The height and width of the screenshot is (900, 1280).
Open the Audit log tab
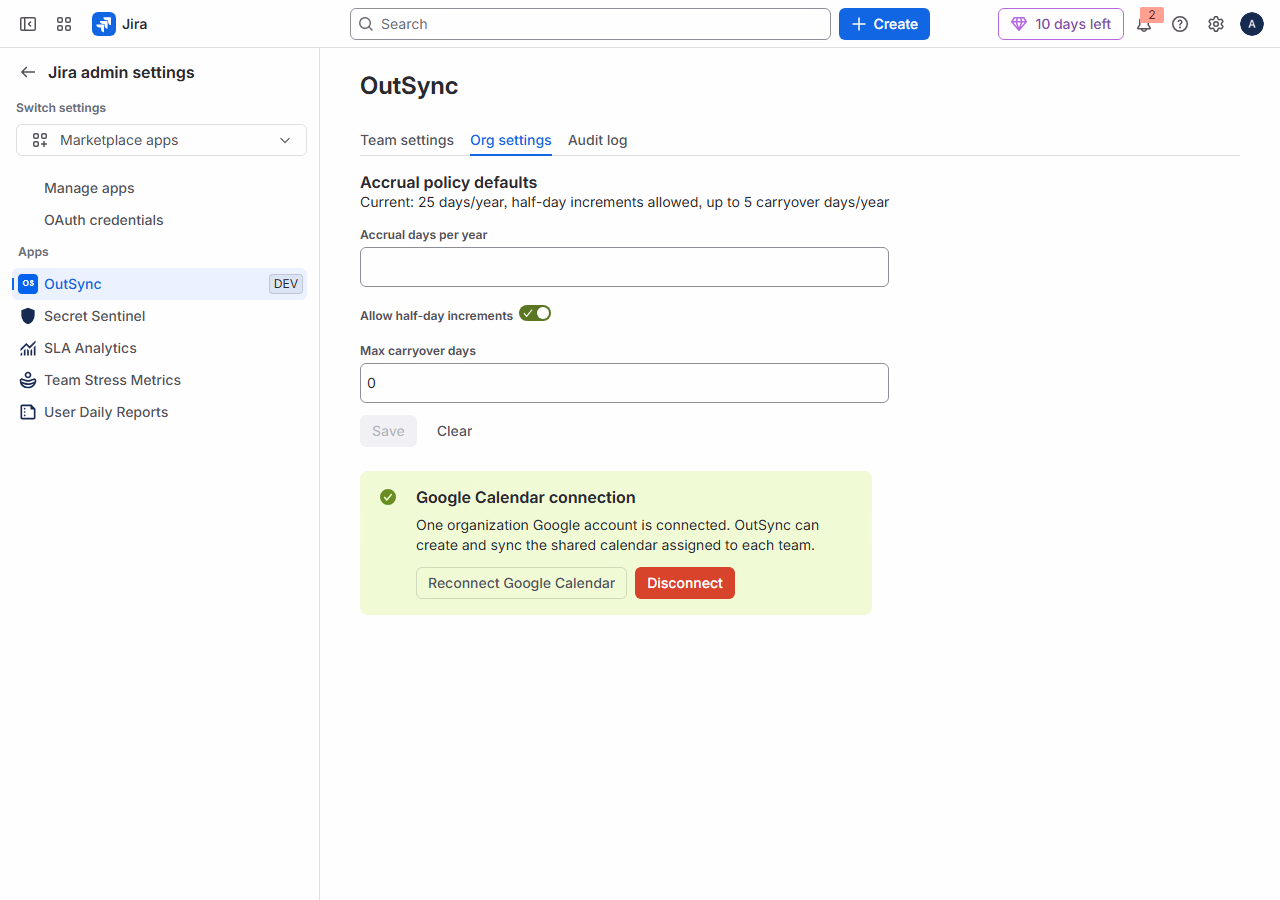coord(598,140)
